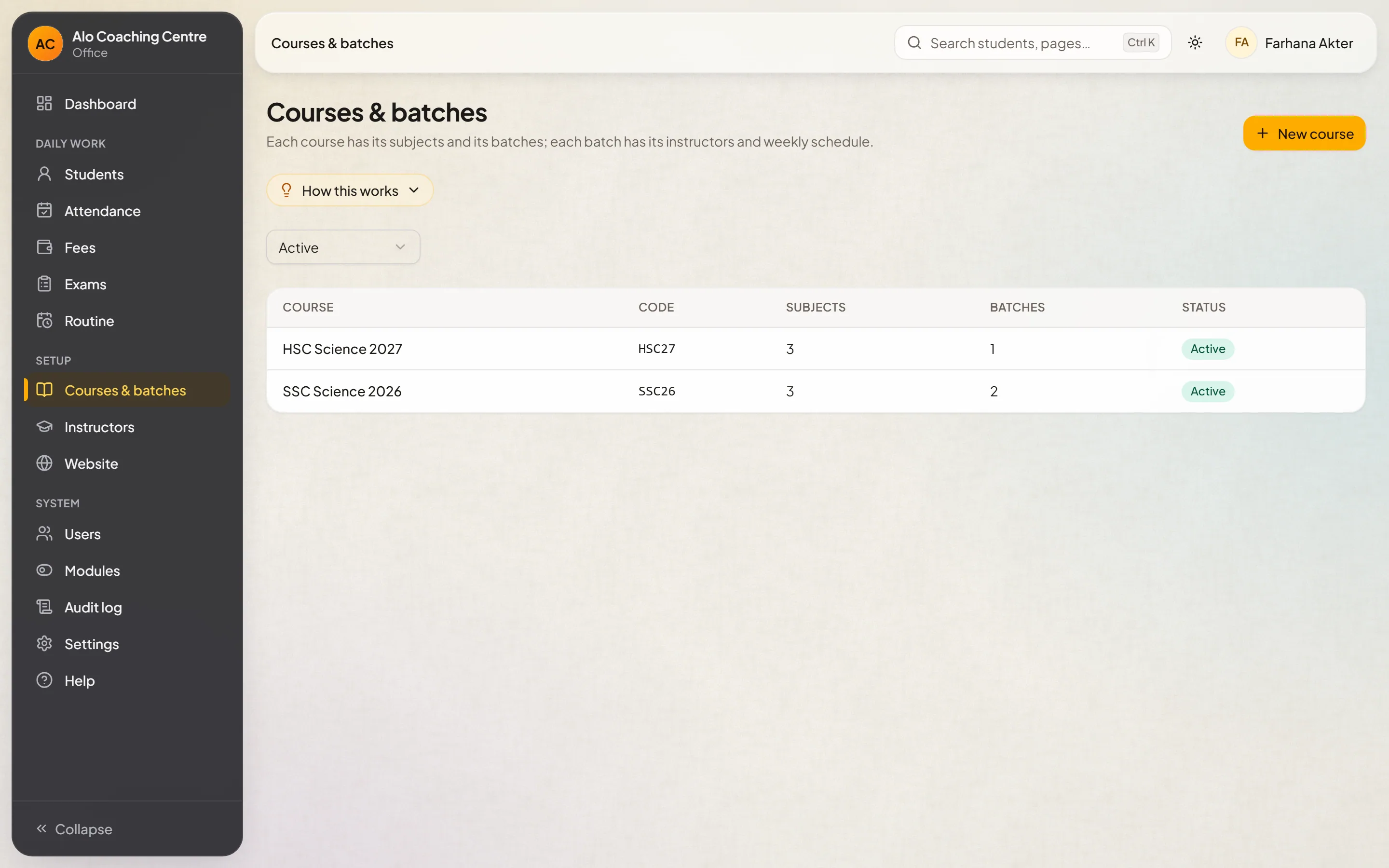Image resolution: width=1389 pixels, height=868 pixels.
Task: Click the SSC26 code cell
Action: coord(656,391)
